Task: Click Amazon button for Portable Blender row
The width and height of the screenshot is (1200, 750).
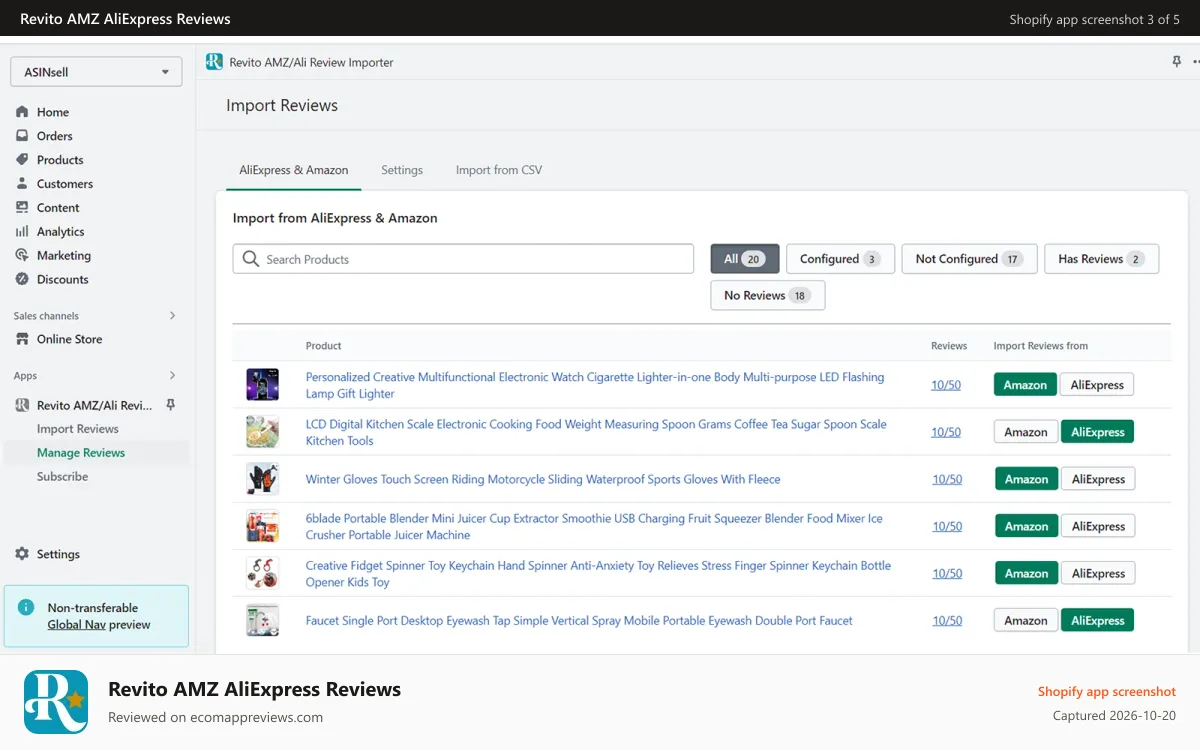Action: click(x=1026, y=526)
